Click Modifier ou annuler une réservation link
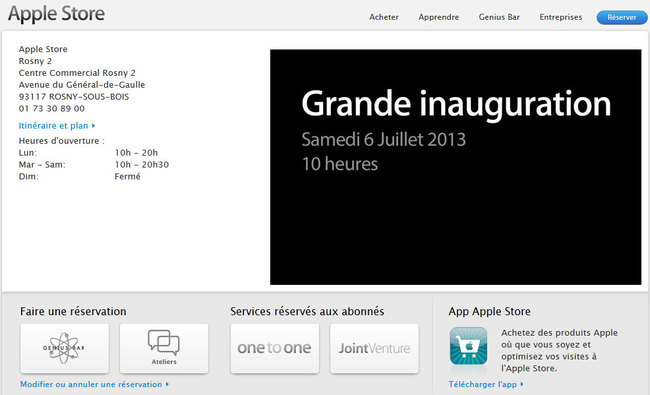 (x=95, y=384)
